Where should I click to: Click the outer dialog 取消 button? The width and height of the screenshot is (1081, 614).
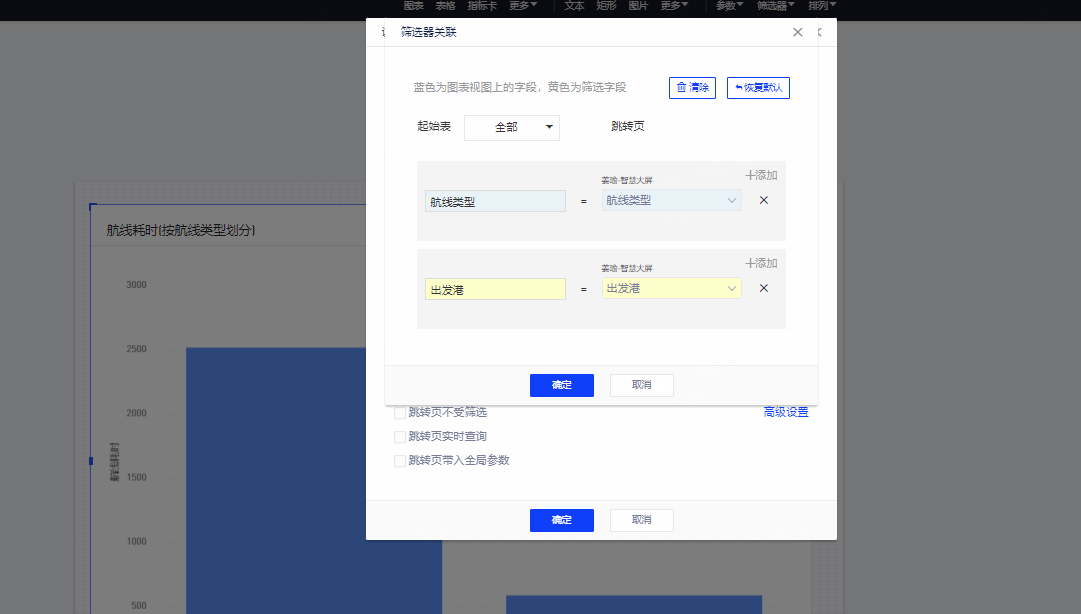coord(642,520)
